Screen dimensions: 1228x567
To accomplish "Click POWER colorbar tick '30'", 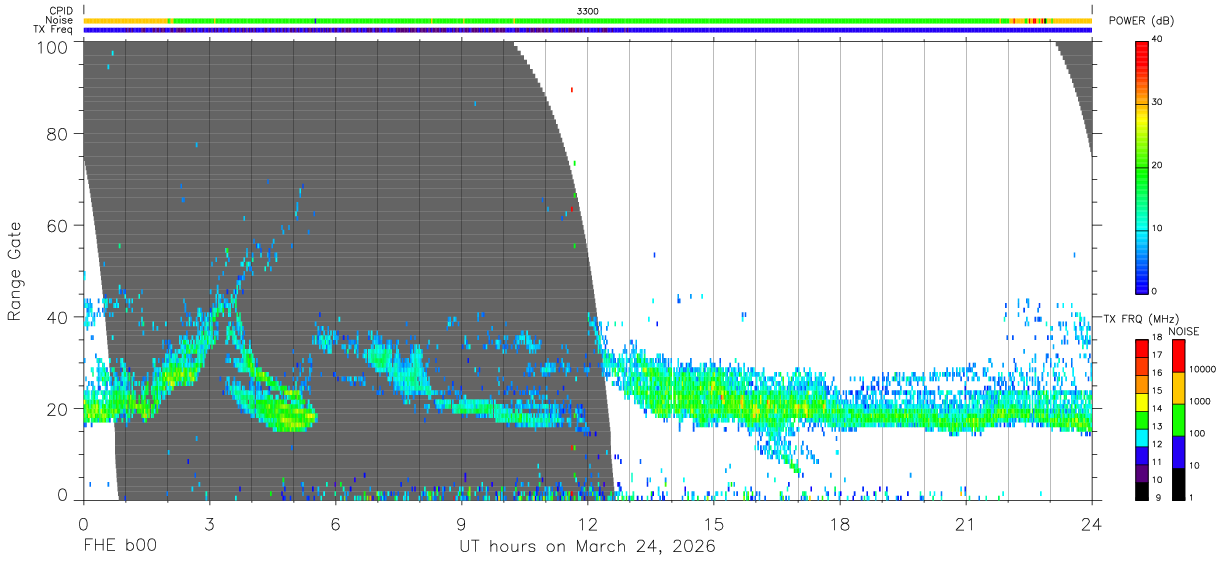I will point(1158,102).
